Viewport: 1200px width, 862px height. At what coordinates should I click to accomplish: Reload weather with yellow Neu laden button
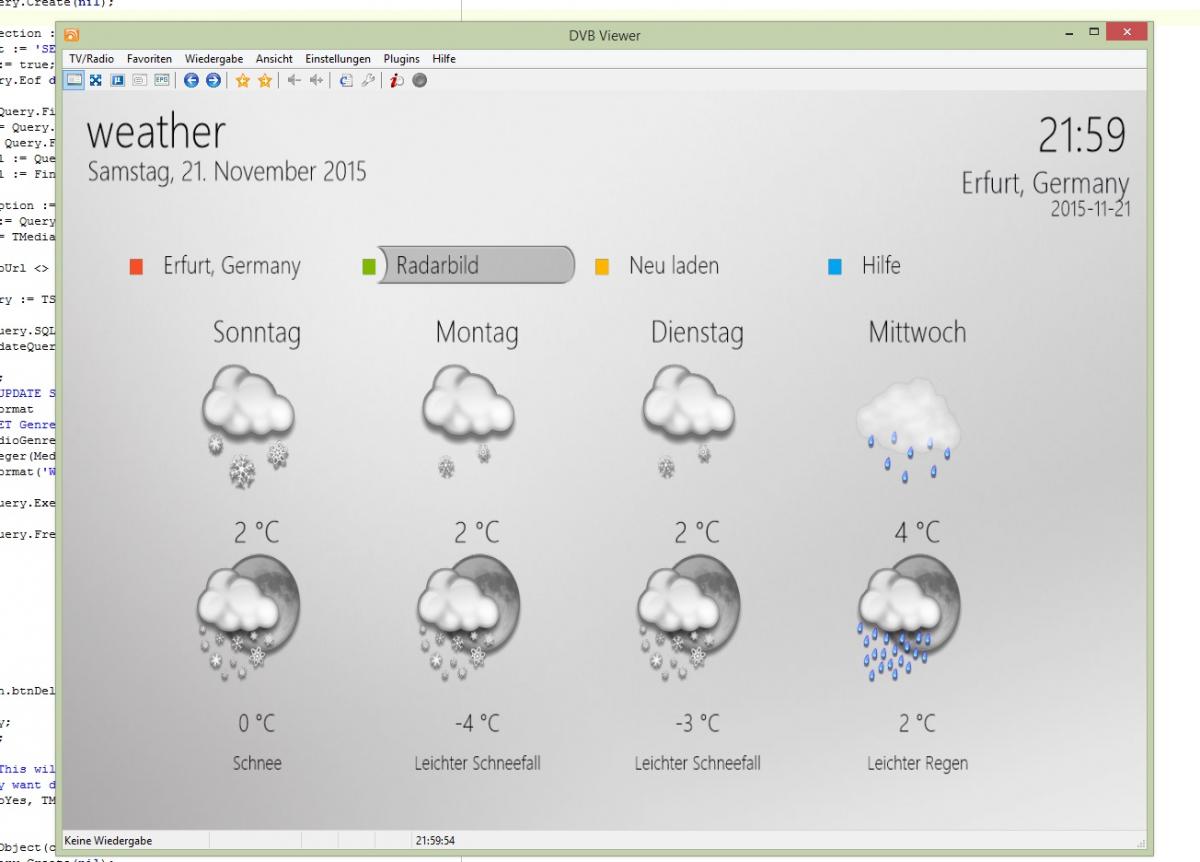pyautogui.click(x=657, y=266)
